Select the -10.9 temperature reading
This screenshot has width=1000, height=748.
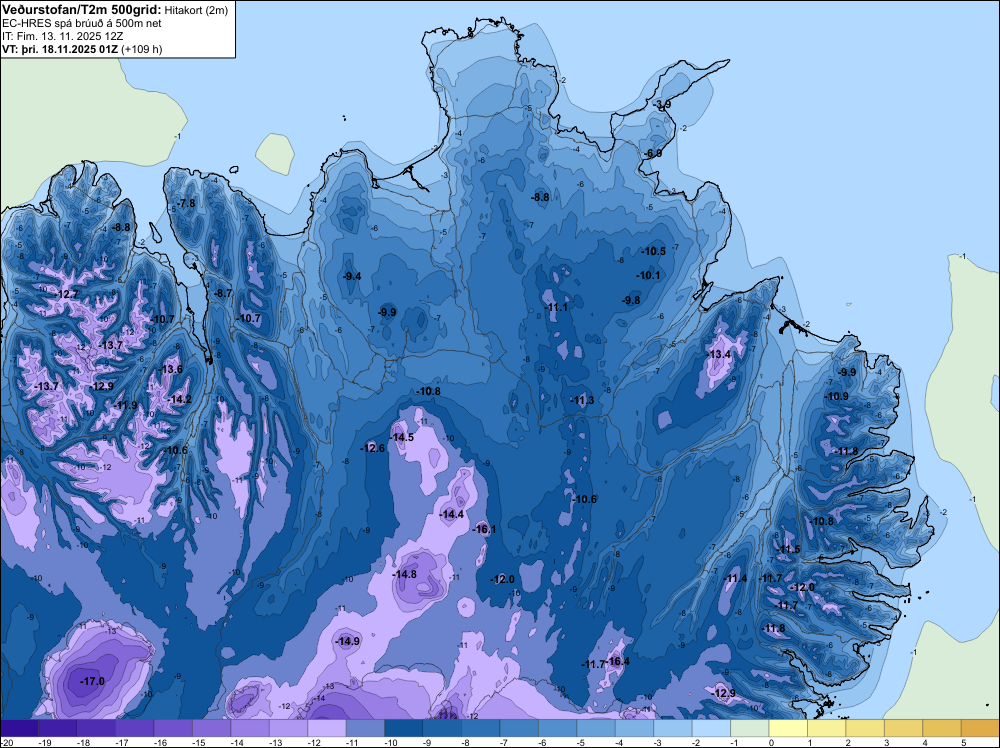pos(836,396)
